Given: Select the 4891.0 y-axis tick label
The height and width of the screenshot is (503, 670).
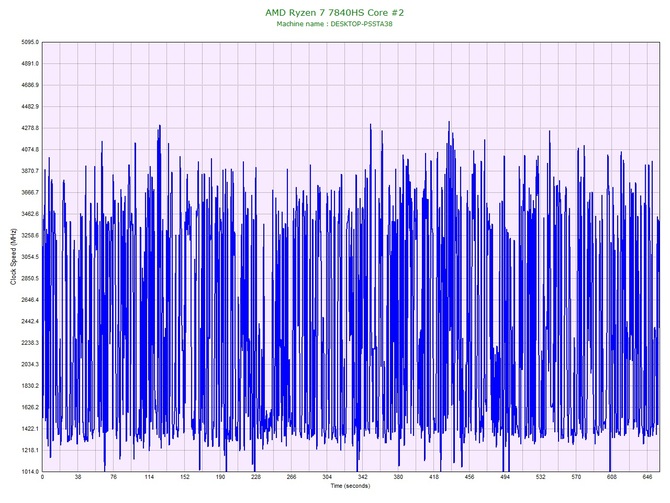Looking at the screenshot, I should coord(29,64).
